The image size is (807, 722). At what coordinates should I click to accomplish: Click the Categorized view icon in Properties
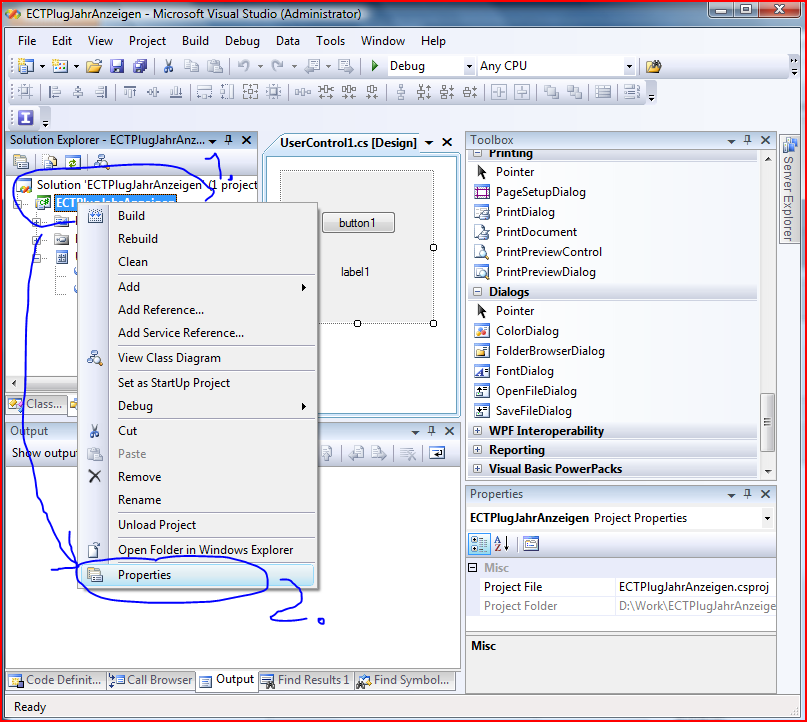point(479,544)
